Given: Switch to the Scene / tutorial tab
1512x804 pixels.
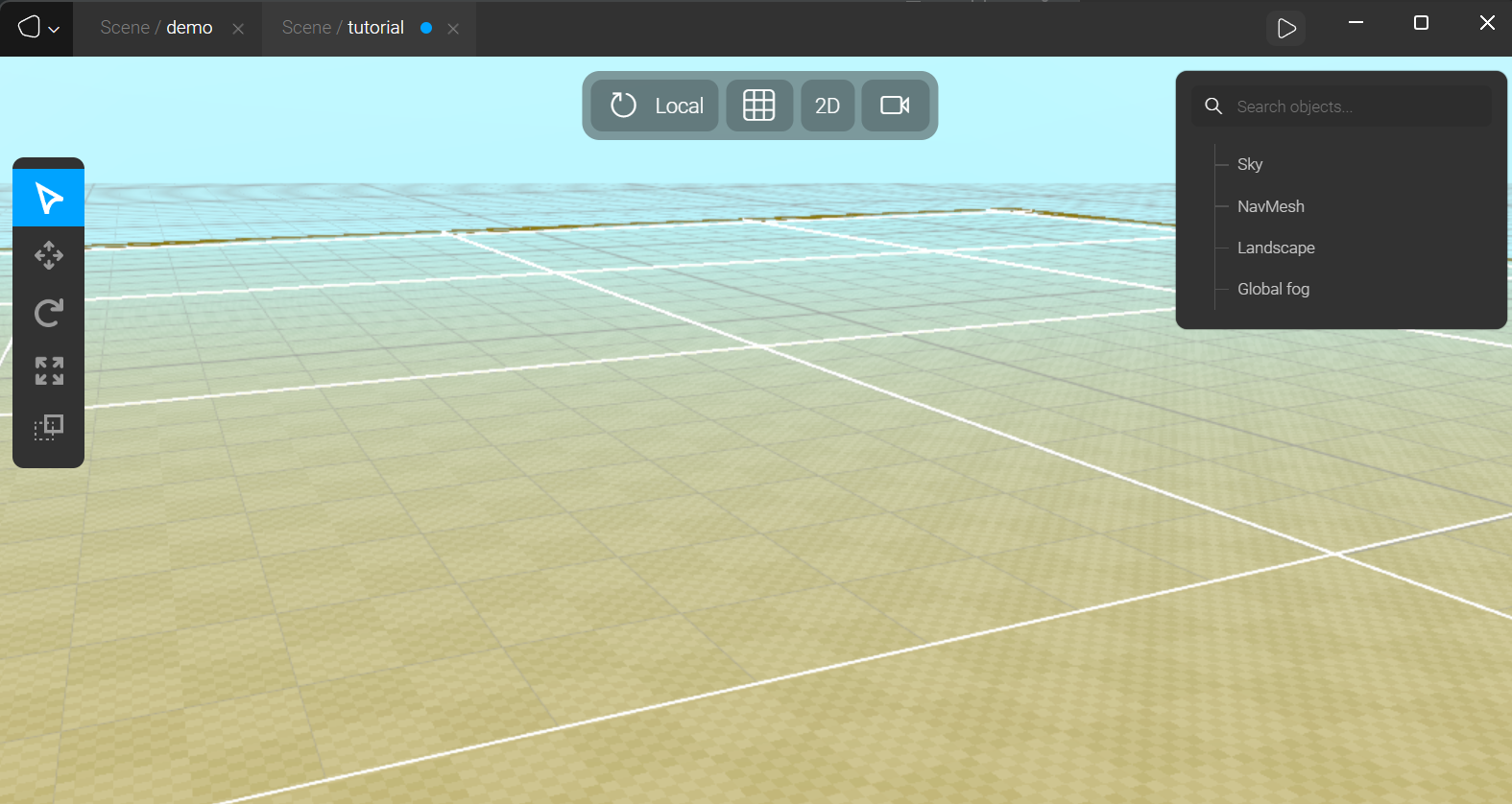Looking at the screenshot, I should pyautogui.click(x=343, y=28).
